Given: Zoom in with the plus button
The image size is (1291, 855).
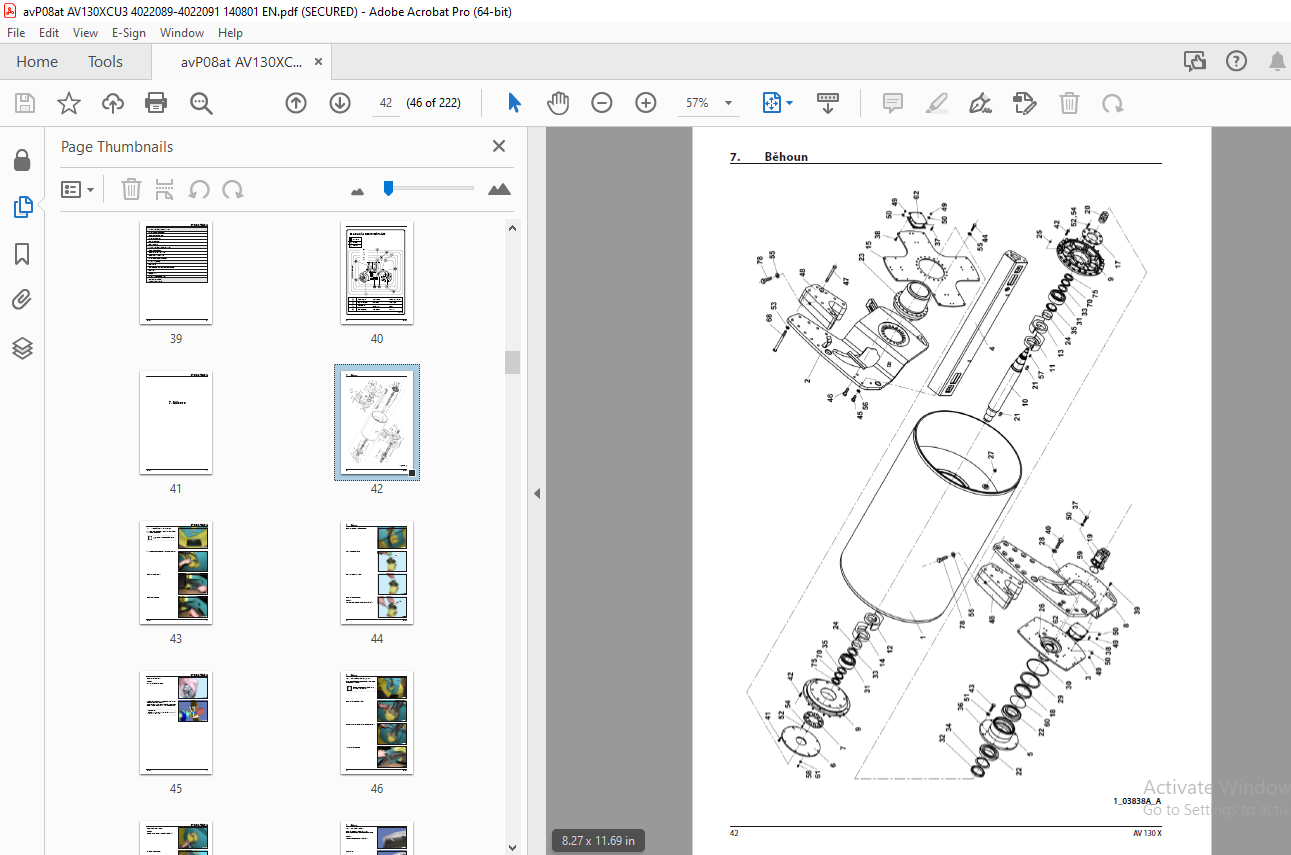Looking at the screenshot, I should [x=646, y=103].
